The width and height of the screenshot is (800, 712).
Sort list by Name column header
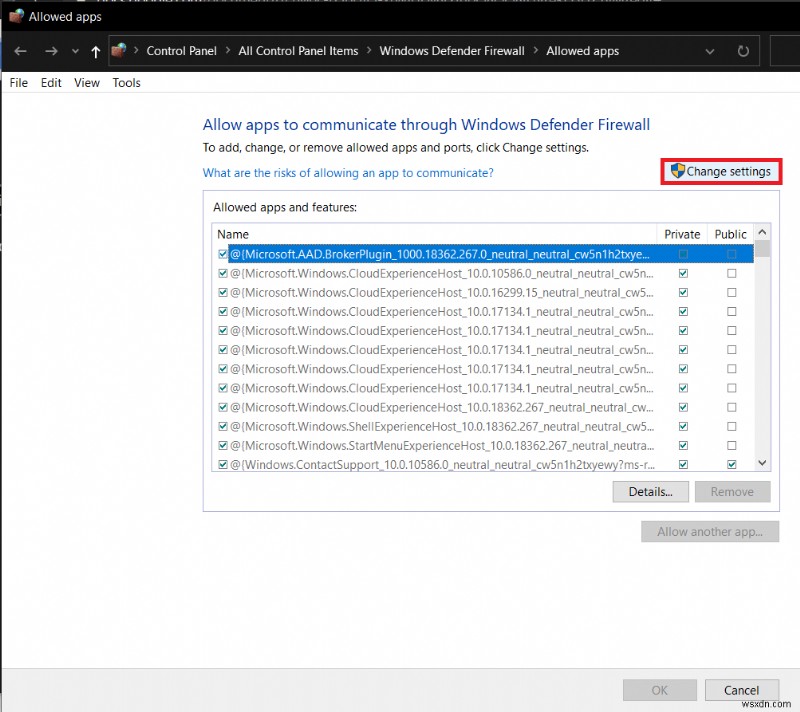pos(434,234)
